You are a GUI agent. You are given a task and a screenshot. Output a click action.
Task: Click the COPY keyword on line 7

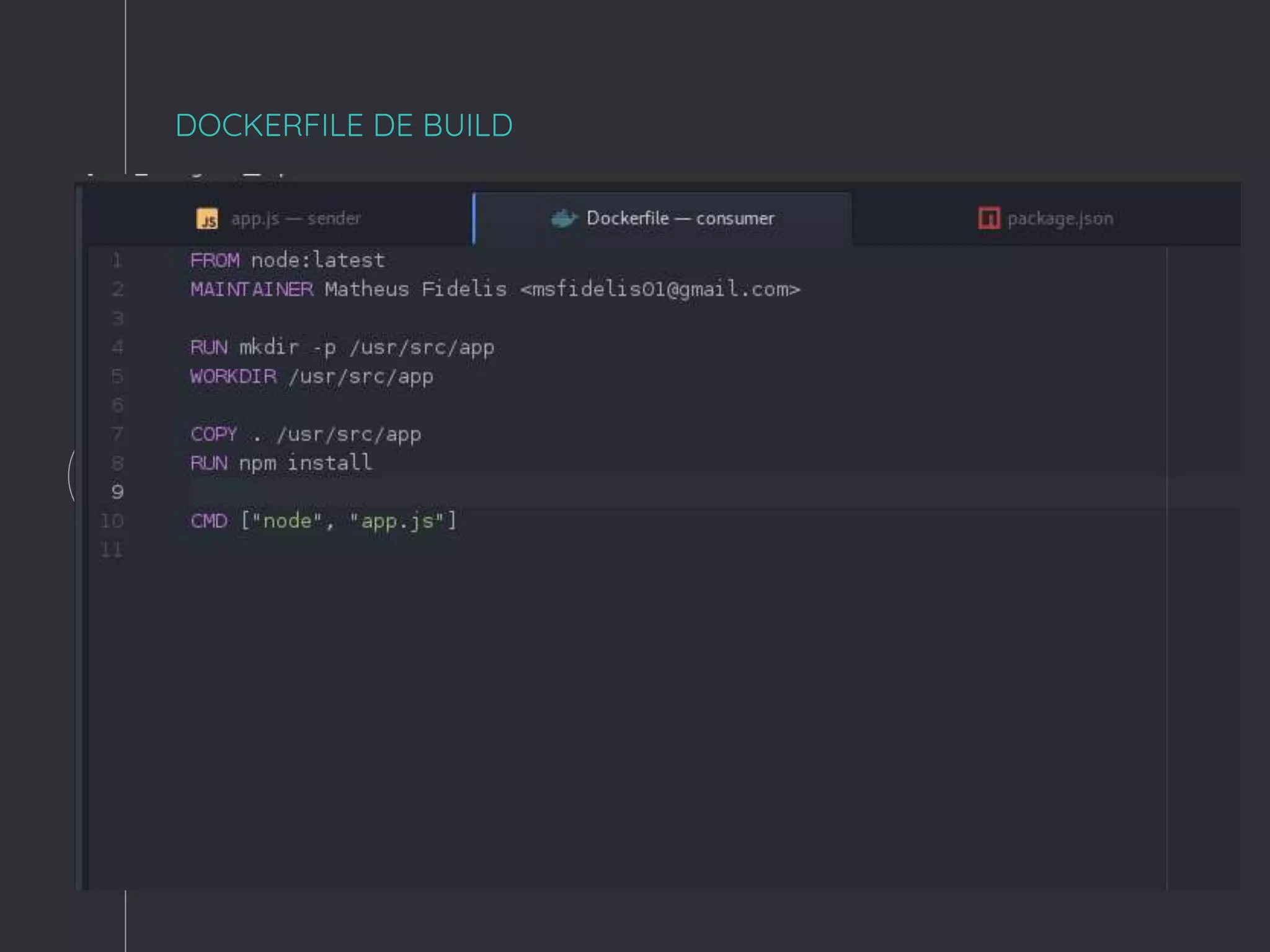214,434
